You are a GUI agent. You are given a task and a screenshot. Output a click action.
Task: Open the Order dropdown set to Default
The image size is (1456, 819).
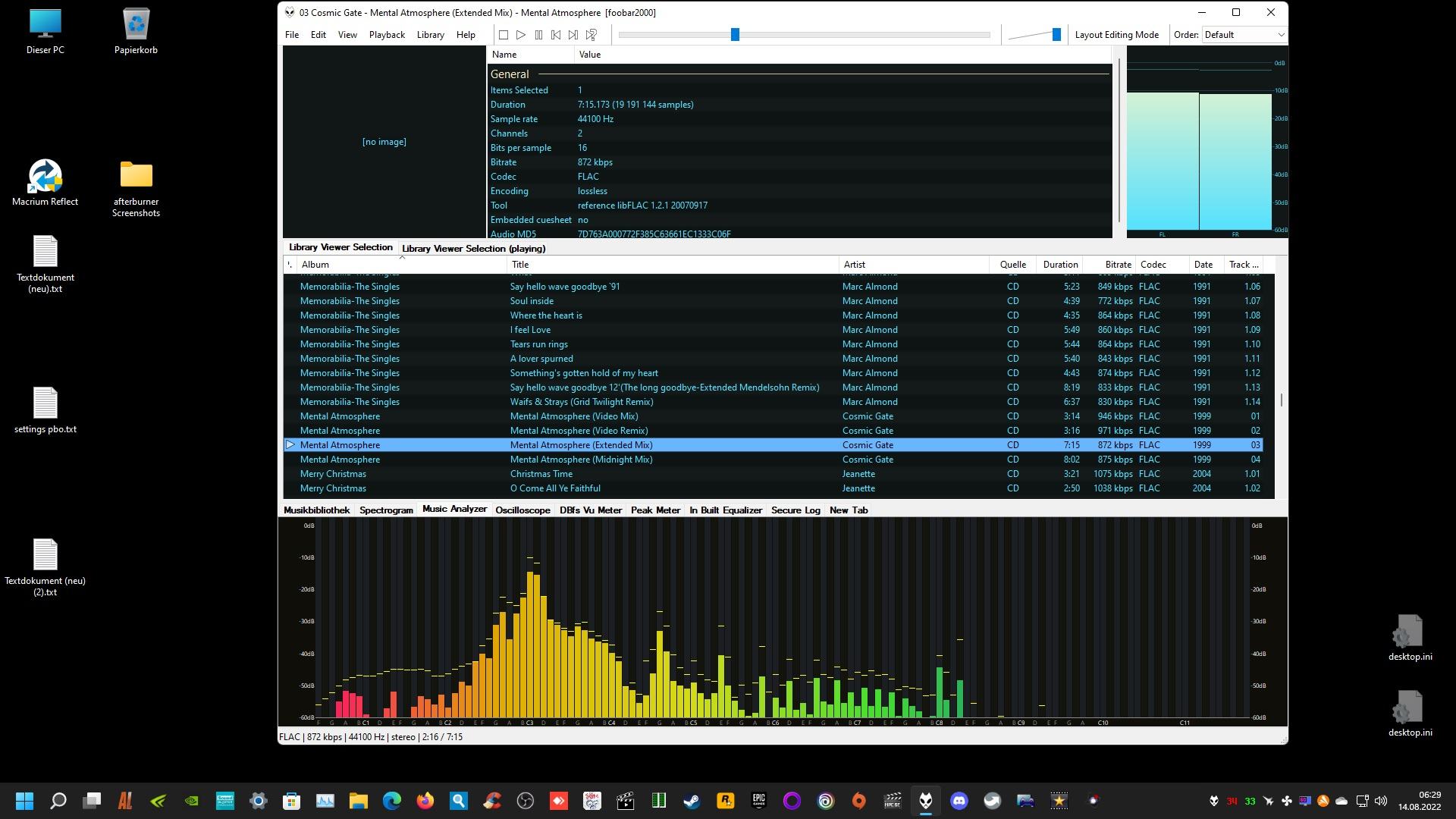(x=1244, y=35)
